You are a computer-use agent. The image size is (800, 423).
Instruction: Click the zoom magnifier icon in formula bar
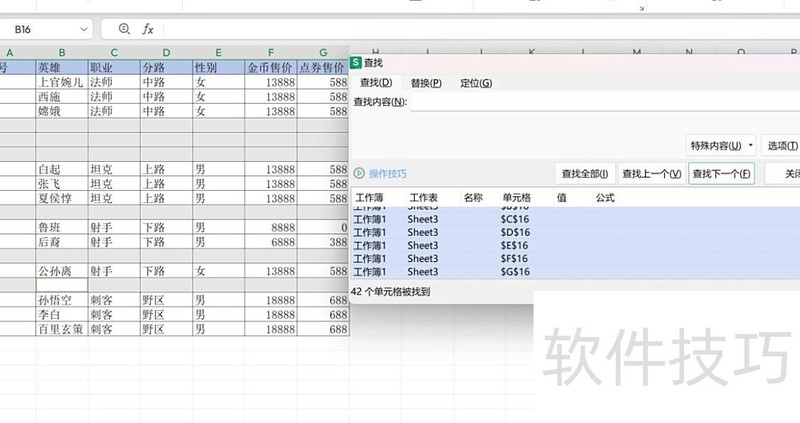coord(124,29)
